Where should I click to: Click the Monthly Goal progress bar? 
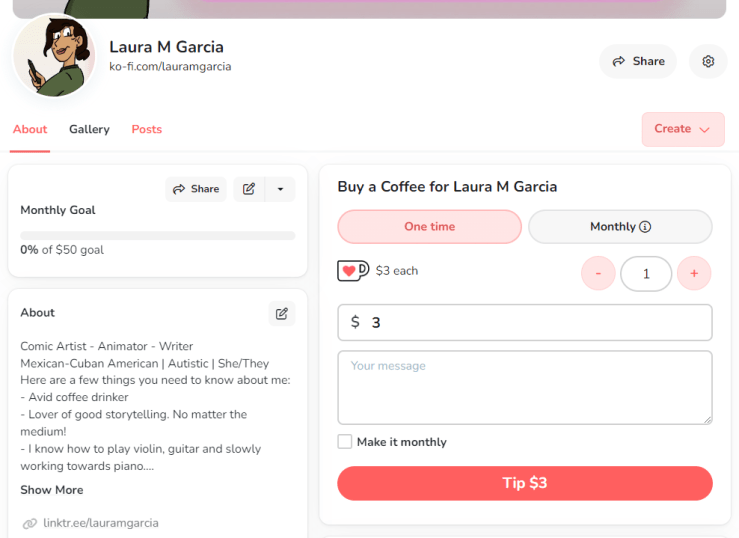(x=157, y=236)
